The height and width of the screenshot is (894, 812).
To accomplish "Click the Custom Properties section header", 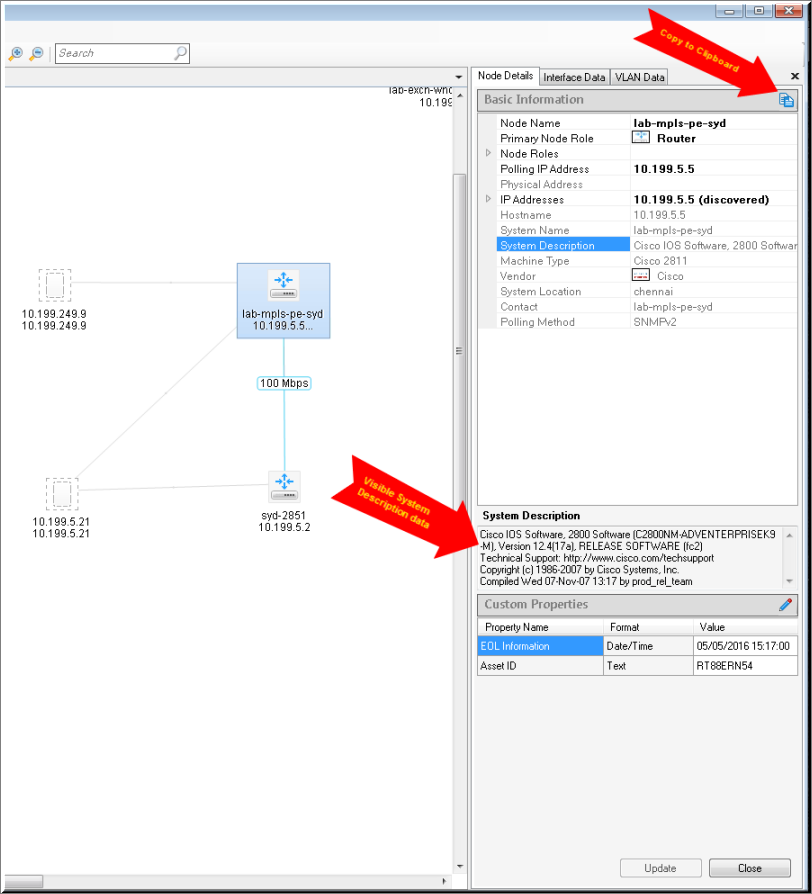I will click(637, 604).
